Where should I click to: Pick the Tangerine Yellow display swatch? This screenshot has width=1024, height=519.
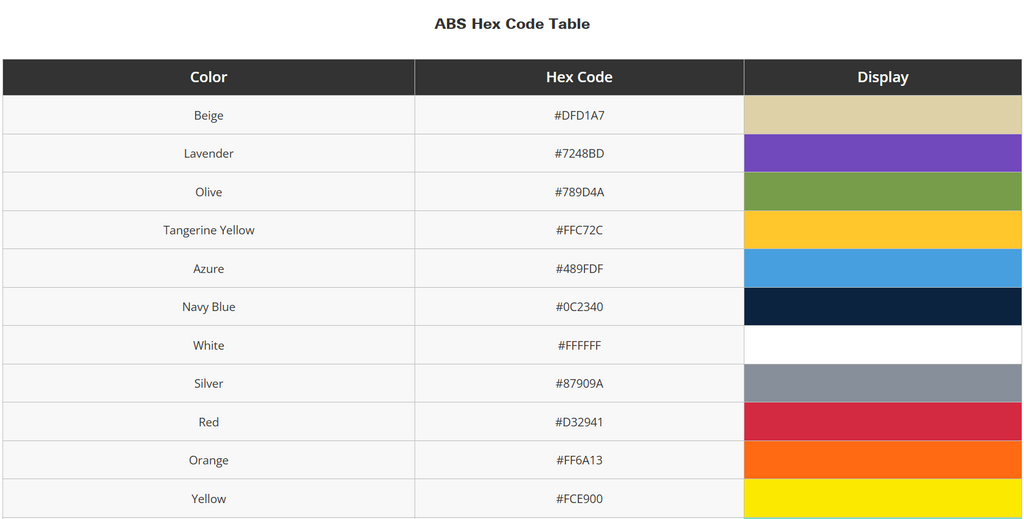pos(882,230)
